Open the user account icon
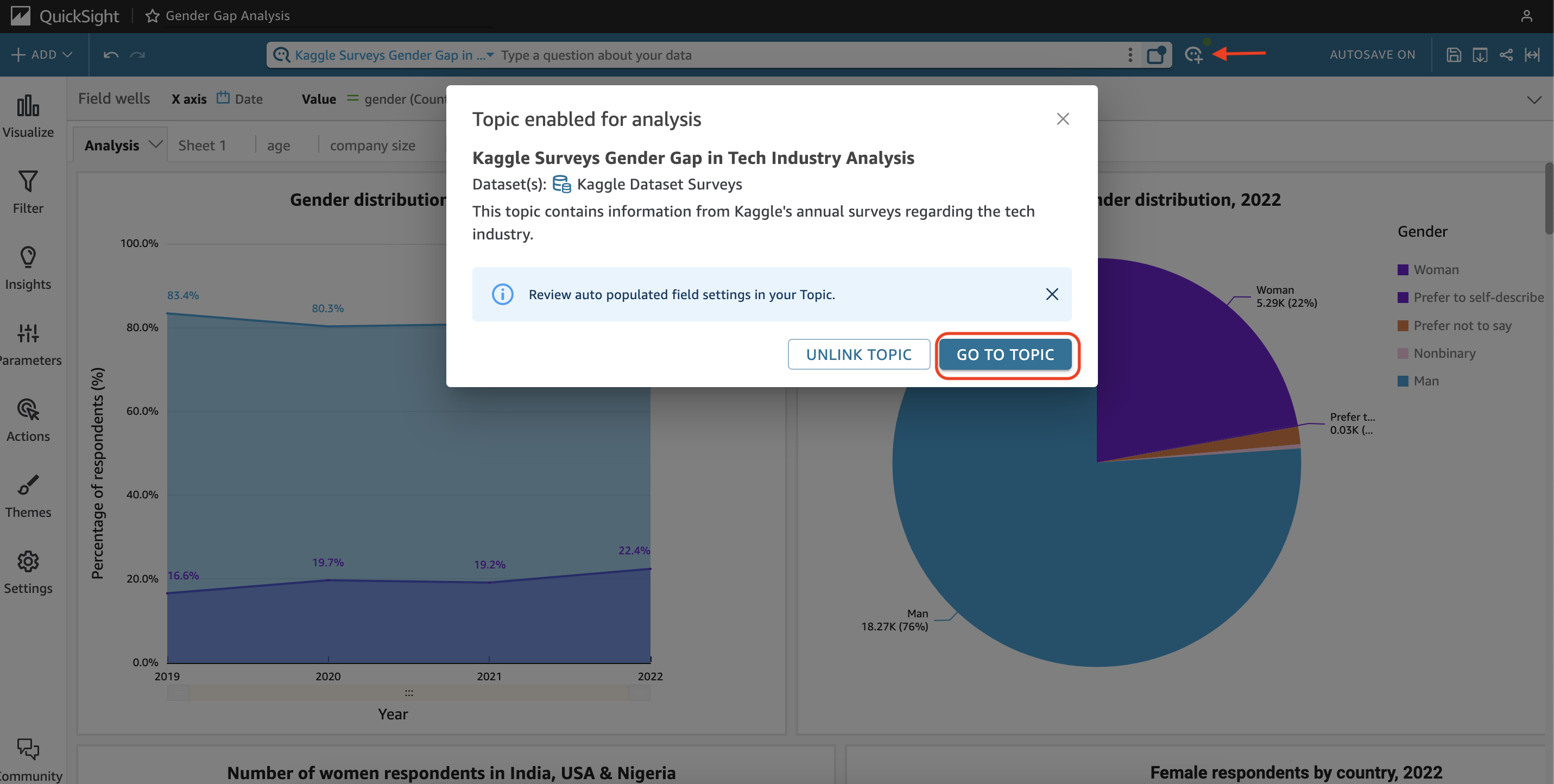 (x=1526, y=16)
